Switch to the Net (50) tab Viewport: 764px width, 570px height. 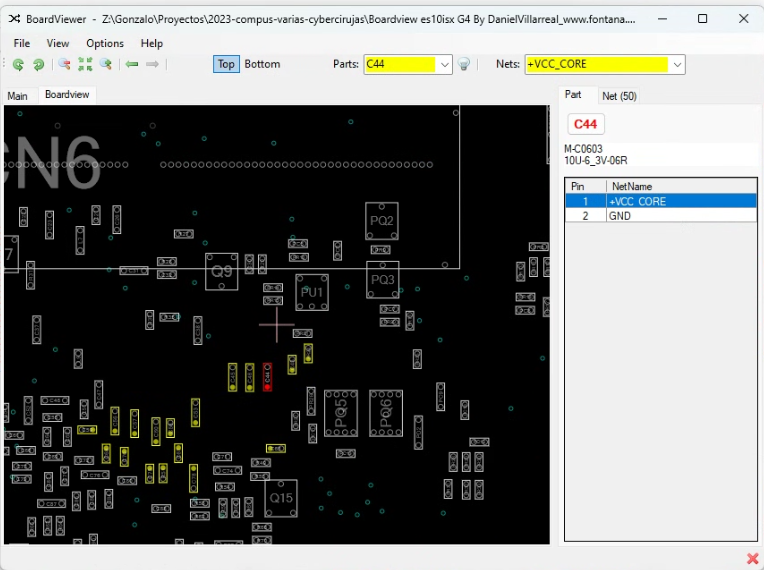click(x=619, y=96)
